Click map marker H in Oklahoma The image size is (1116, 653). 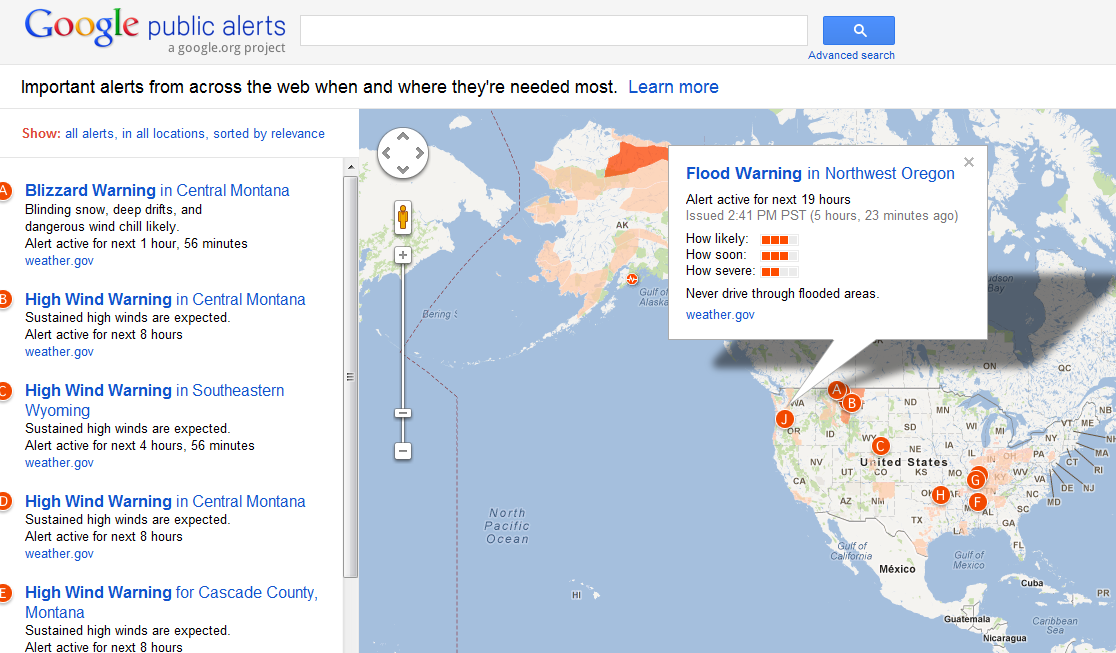(940, 494)
